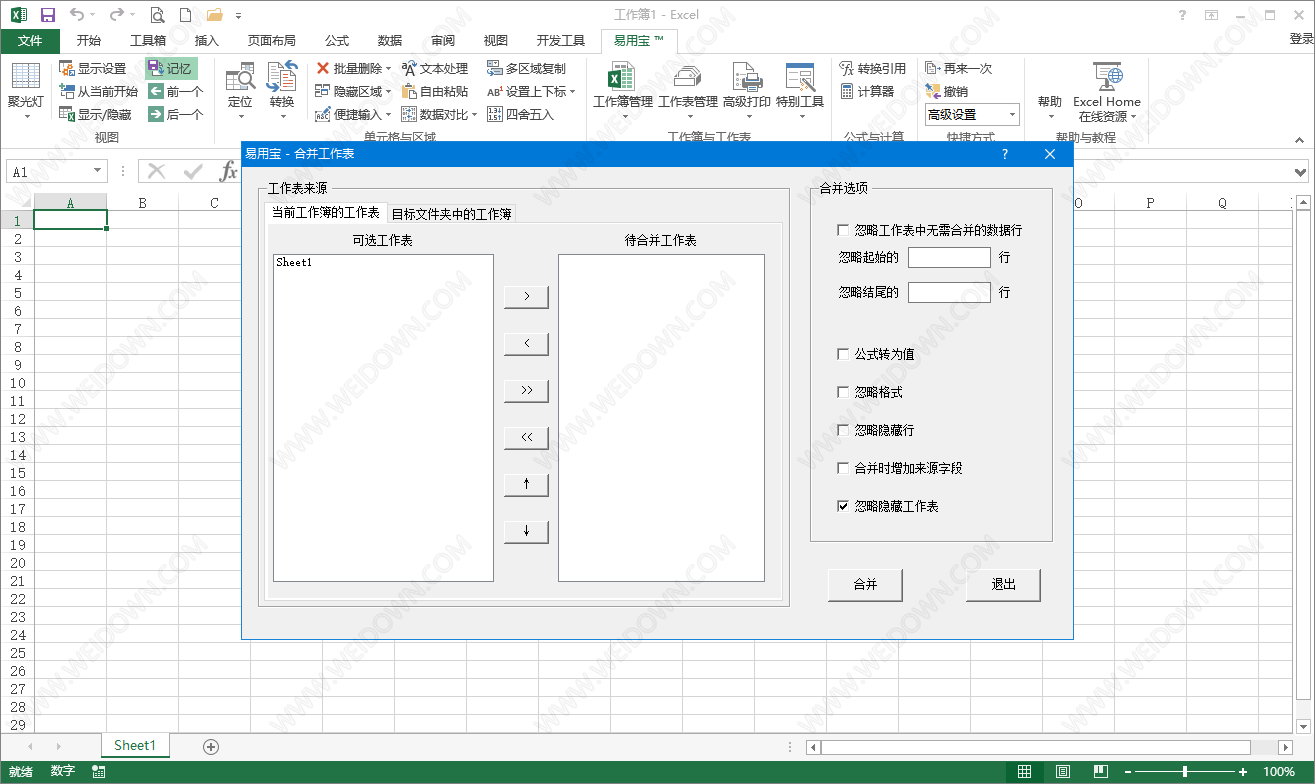Toggle the 记忆 memory button
The height and width of the screenshot is (784, 1315).
(x=170, y=69)
